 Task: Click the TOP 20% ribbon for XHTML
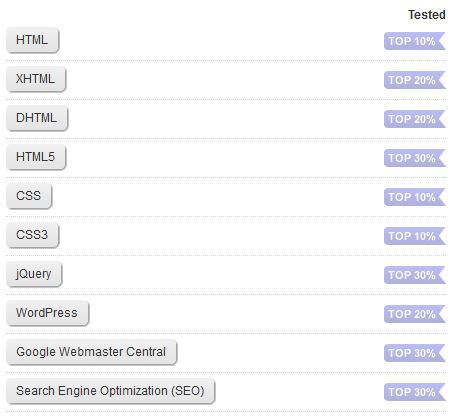coord(415,80)
